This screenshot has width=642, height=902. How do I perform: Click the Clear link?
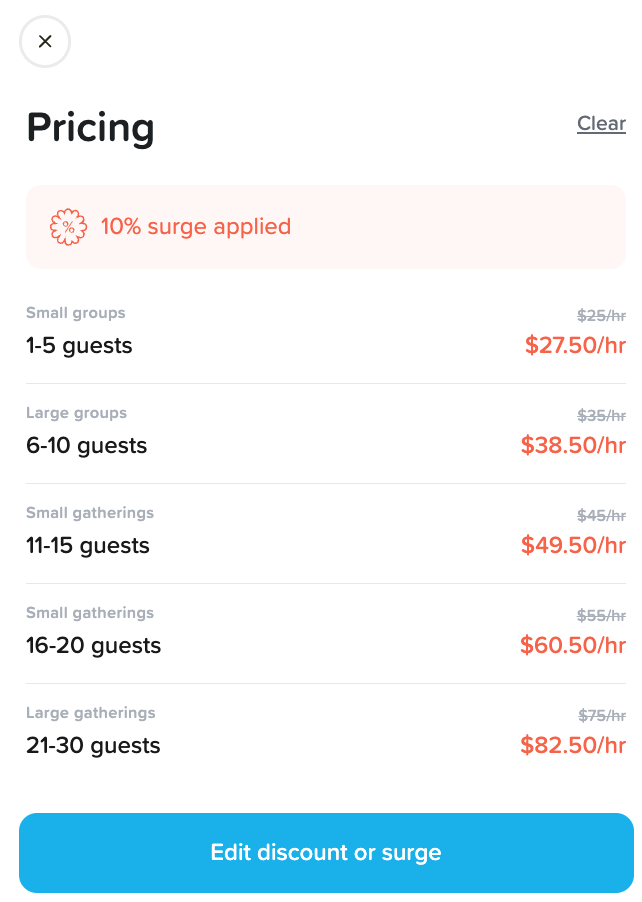(x=601, y=124)
